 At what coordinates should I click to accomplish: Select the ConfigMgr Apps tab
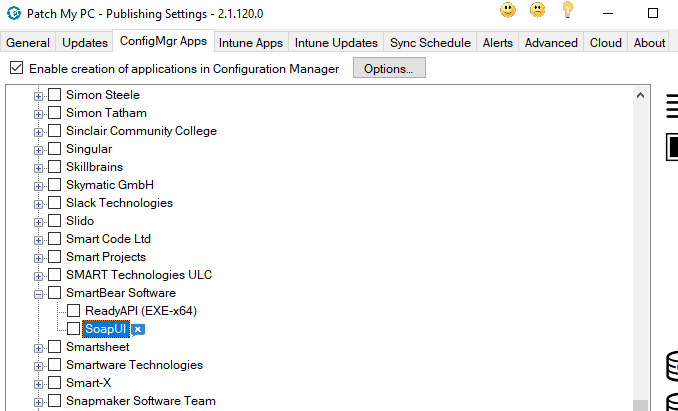pyautogui.click(x=163, y=41)
